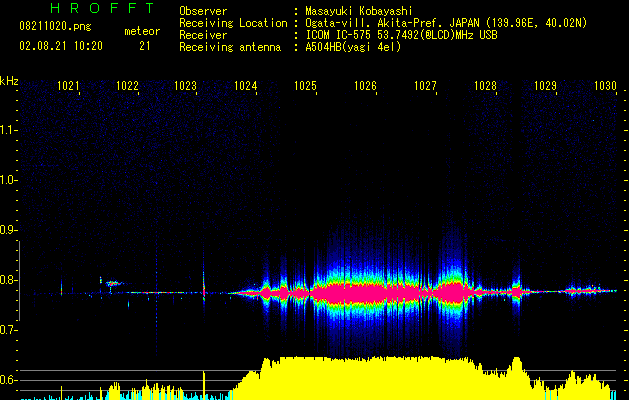This screenshot has height=400, width=629.
Task: Click the kHz axis unit label
Action: tap(9, 81)
